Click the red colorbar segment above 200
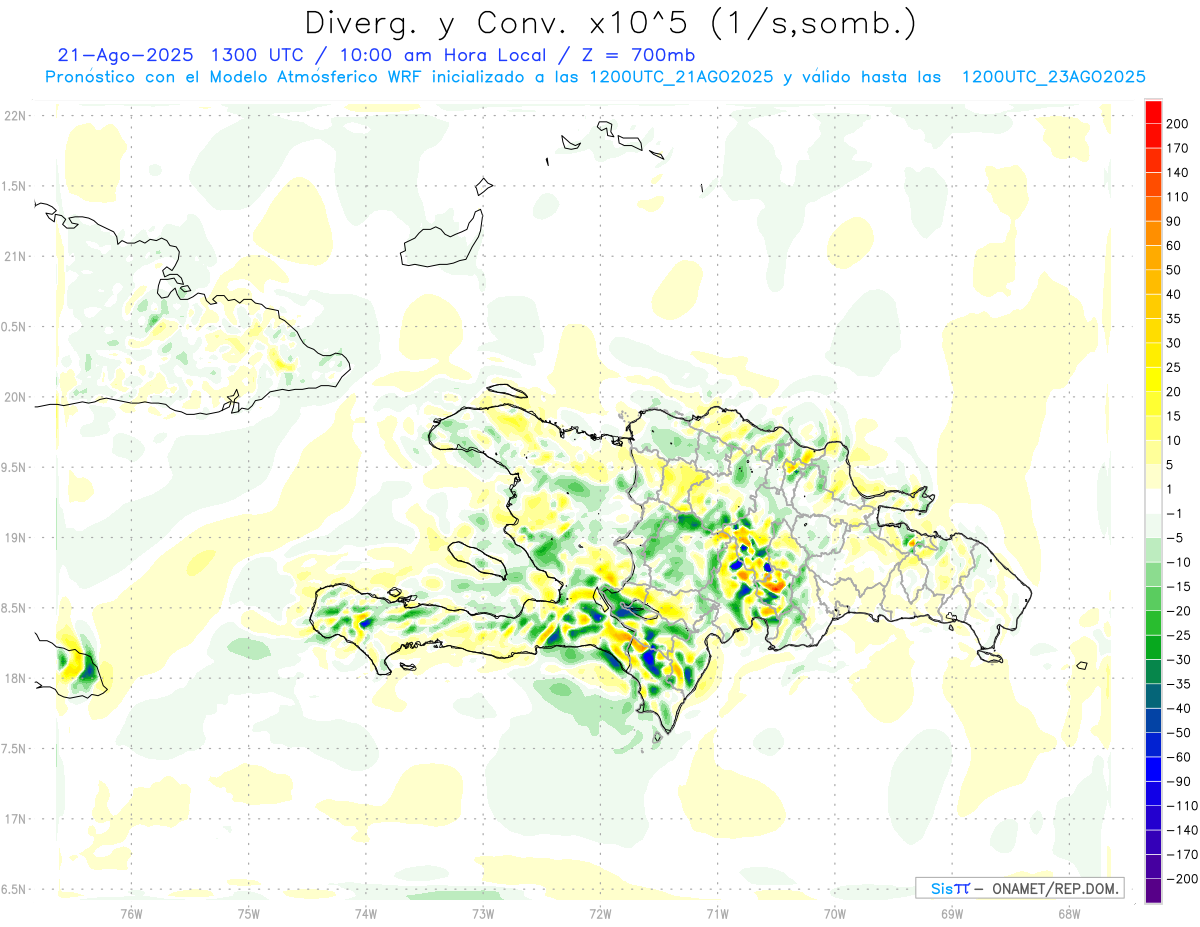This screenshot has width=1200, height=927. click(1153, 112)
